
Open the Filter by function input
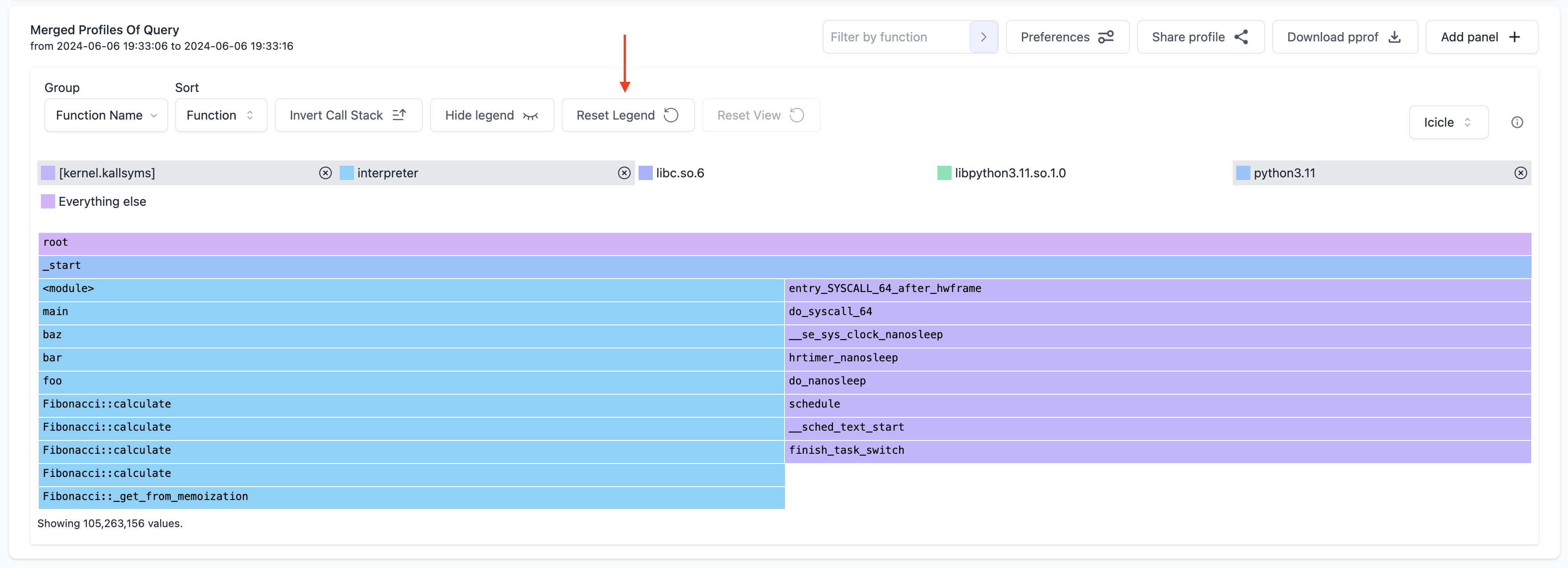pyautogui.click(x=894, y=36)
